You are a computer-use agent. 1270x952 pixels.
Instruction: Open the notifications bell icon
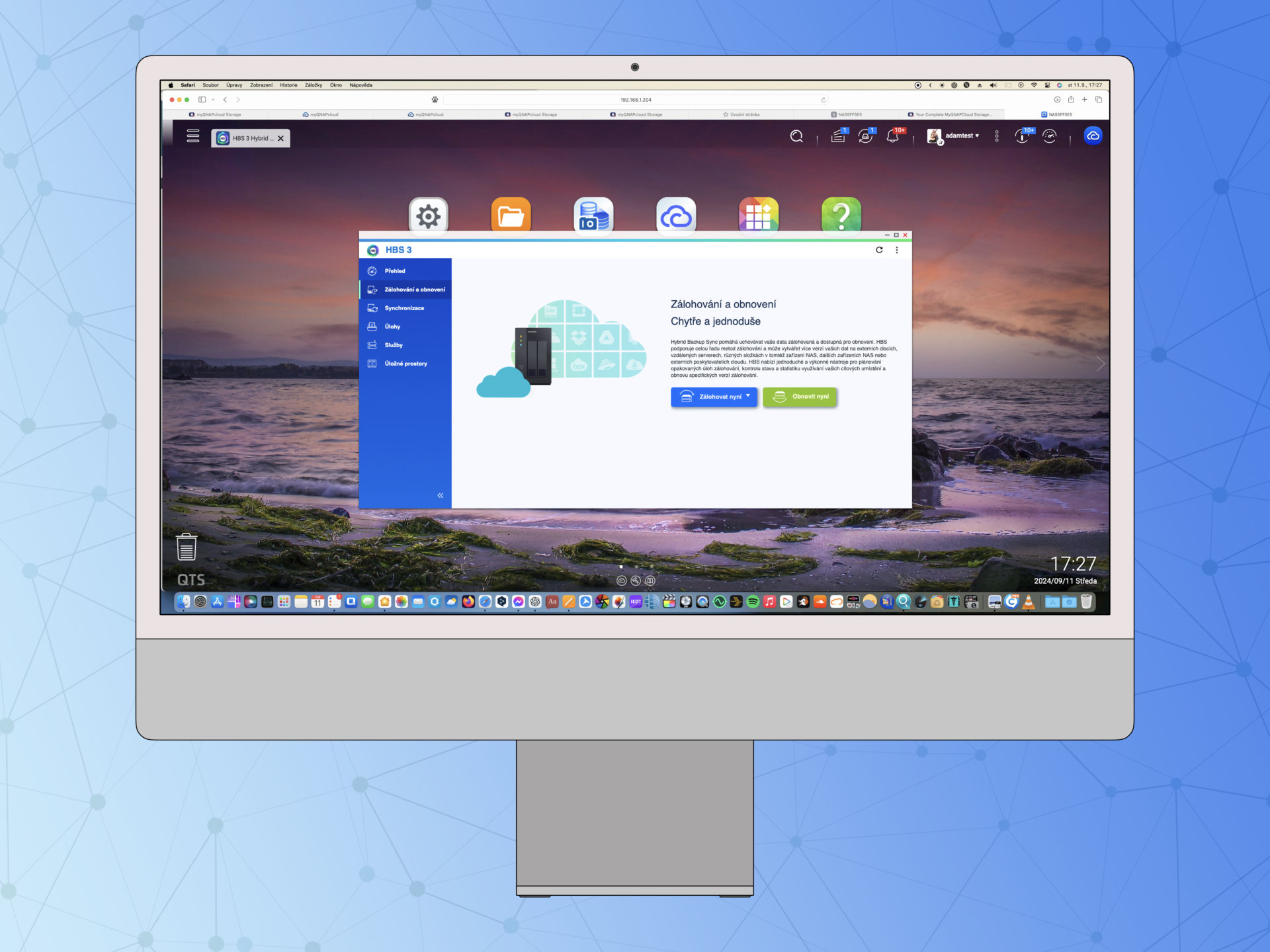pyautogui.click(x=893, y=136)
